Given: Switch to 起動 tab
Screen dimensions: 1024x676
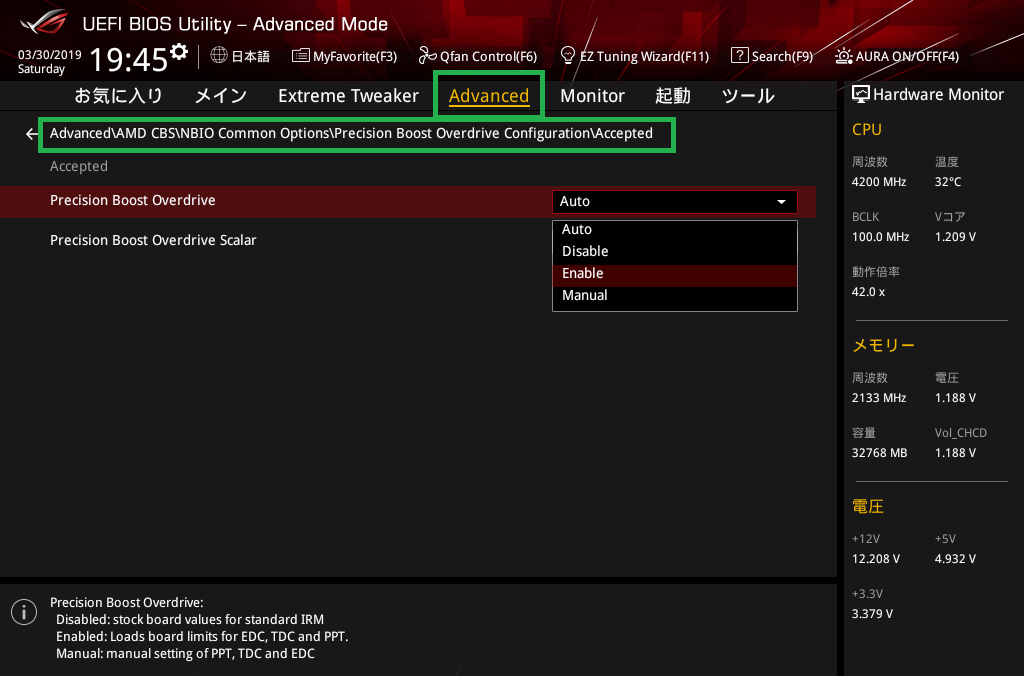Looking at the screenshot, I should [673, 96].
